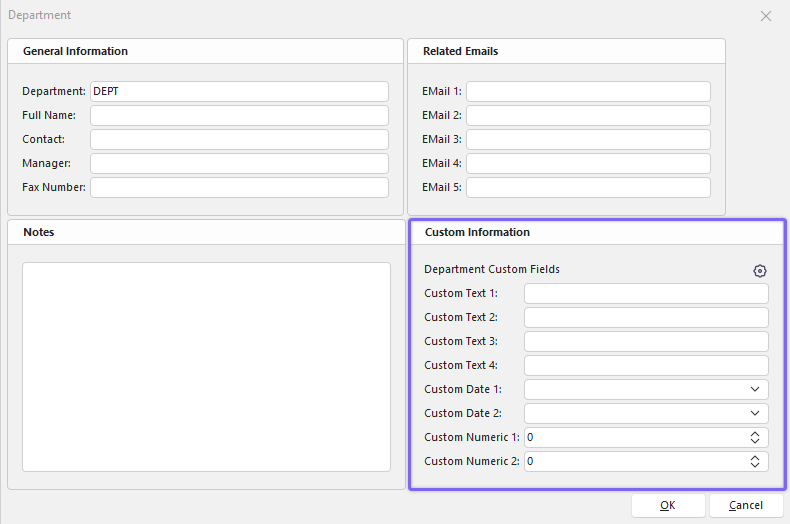Select the EMail 5 input field

click(x=588, y=187)
